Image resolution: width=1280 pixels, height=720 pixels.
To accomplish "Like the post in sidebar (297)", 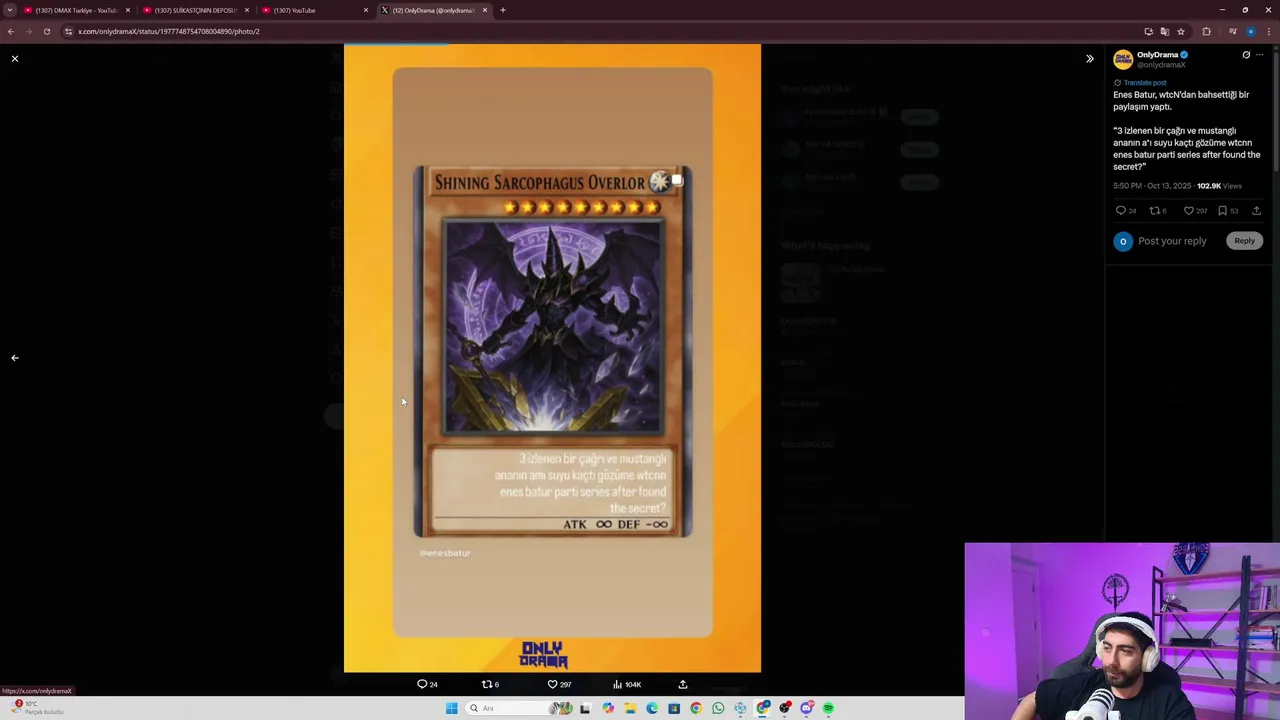I will (x=1195, y=211).
